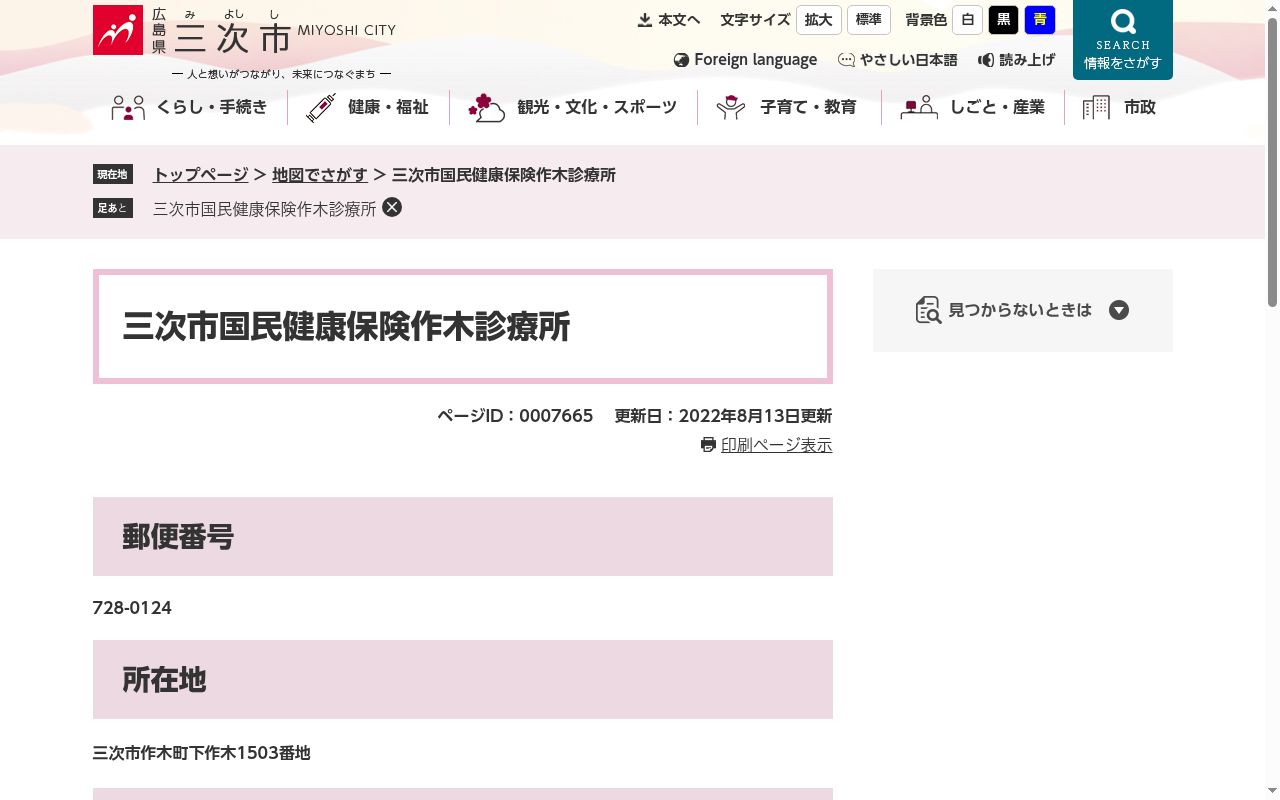Viewport: 1280px width, 800px height.
Task: Set background color to blue (青)
Action: (1040, 20)
